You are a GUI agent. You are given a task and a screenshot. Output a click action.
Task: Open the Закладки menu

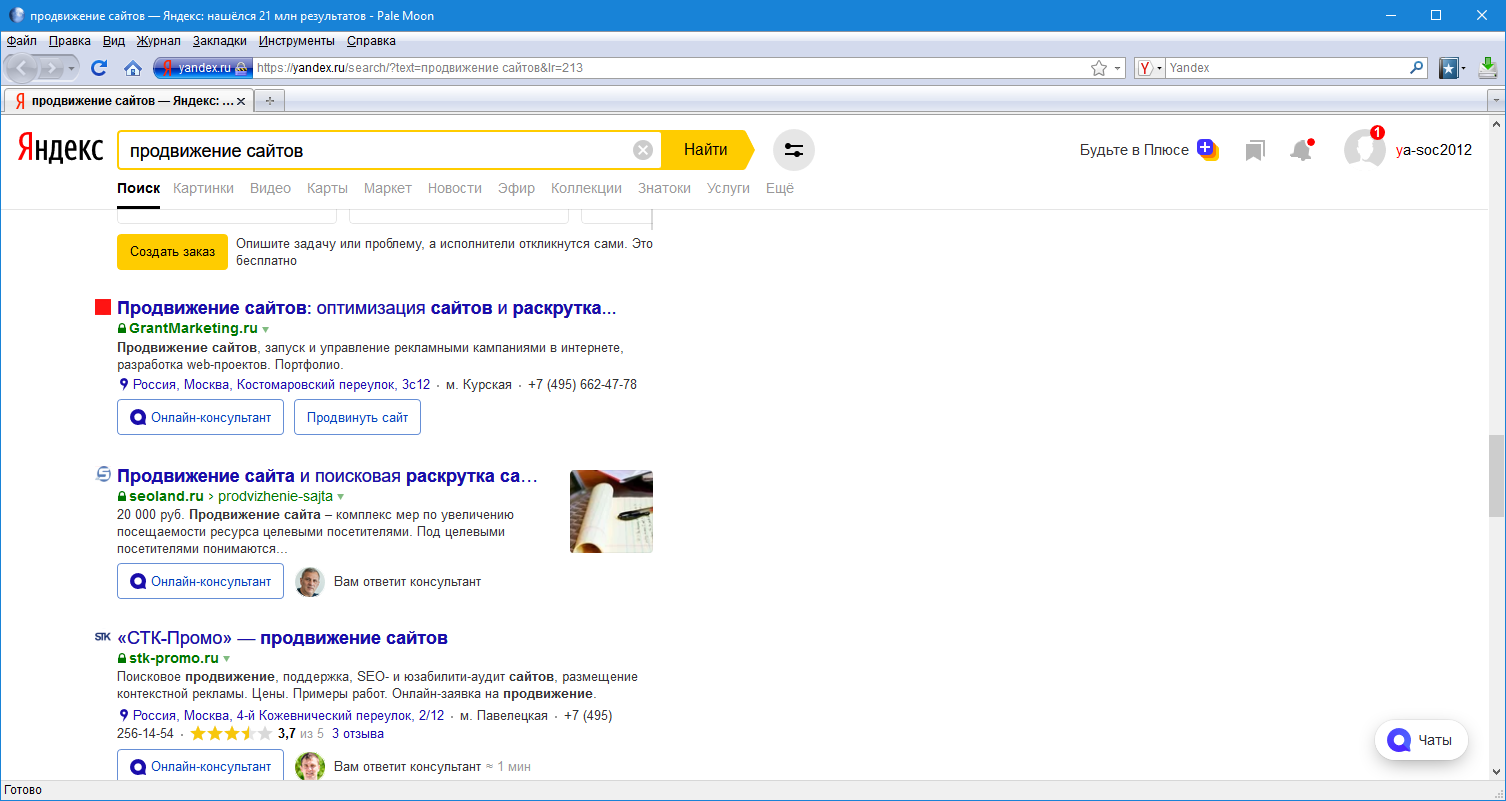[x=220, y=41]
